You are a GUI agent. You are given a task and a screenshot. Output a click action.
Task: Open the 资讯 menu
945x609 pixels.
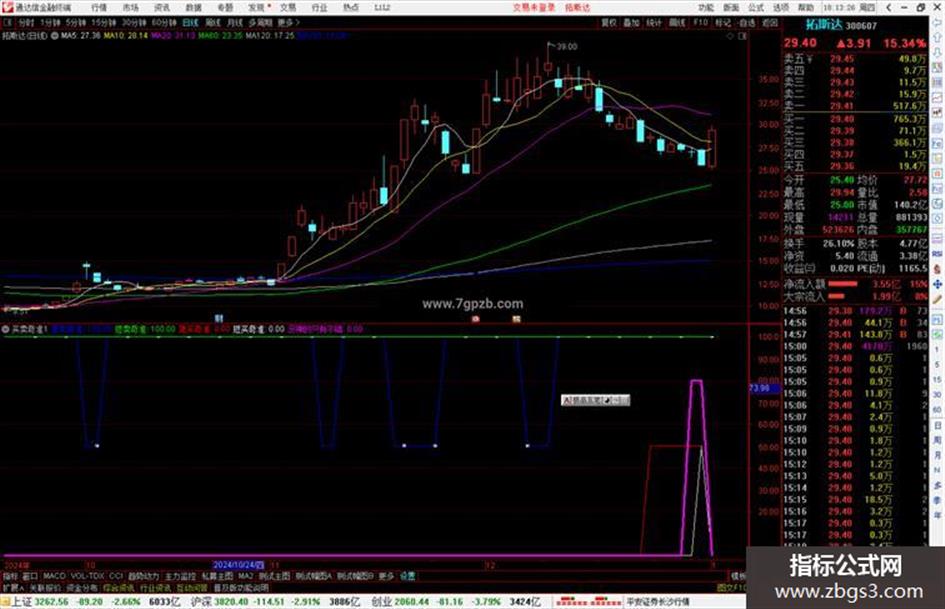(162, 7)
